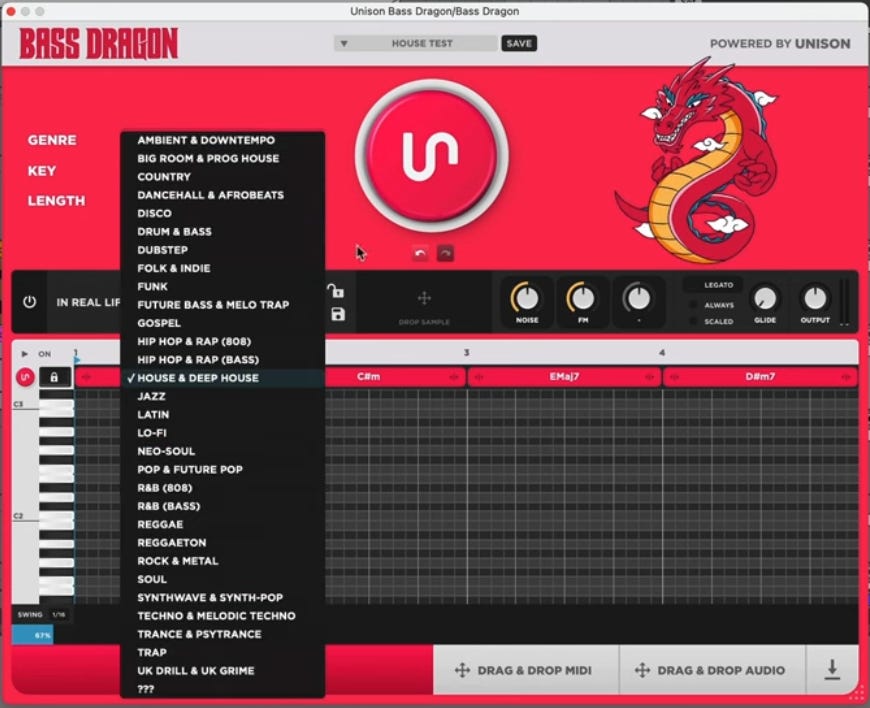Toggle the chord track lock icon
The image size is (870, 708).
pyautogui.click(x=54, y=377)
